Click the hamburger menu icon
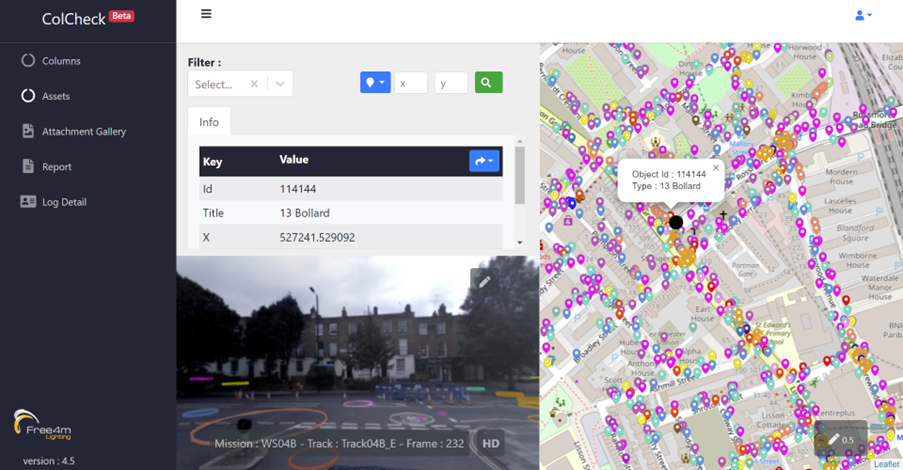 [x=206, y=14]
